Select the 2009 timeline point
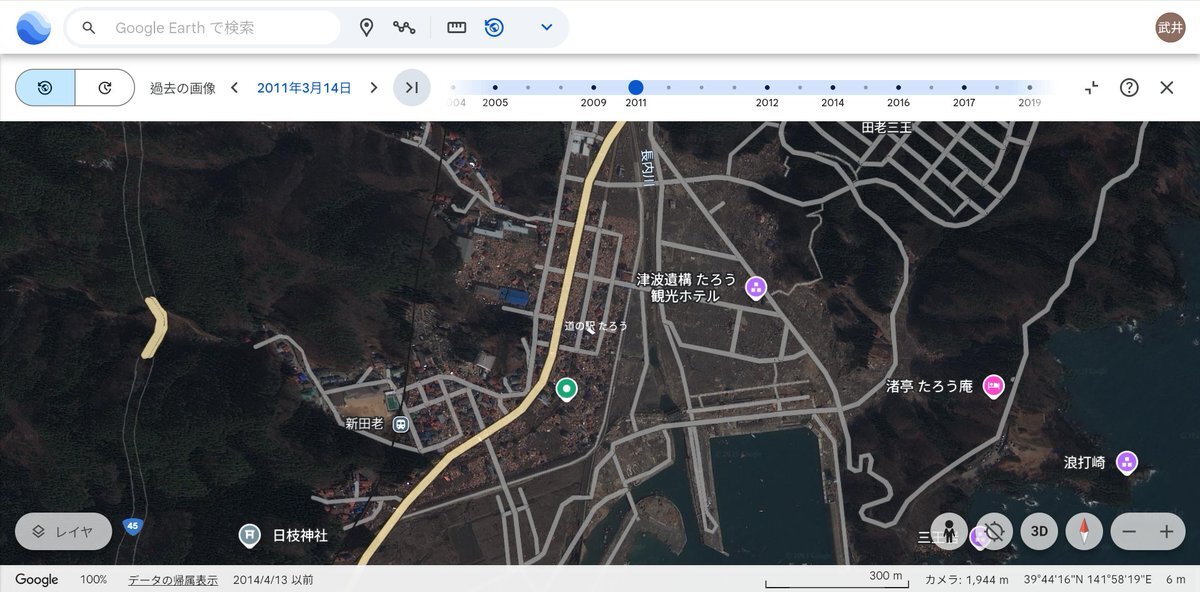Viewport: 1200px width, 592px height. [593, 88]
